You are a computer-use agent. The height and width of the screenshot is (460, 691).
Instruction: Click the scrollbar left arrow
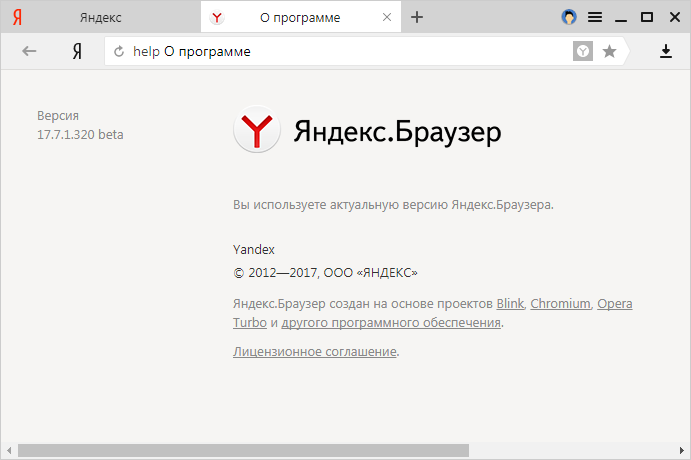point(9,451)
